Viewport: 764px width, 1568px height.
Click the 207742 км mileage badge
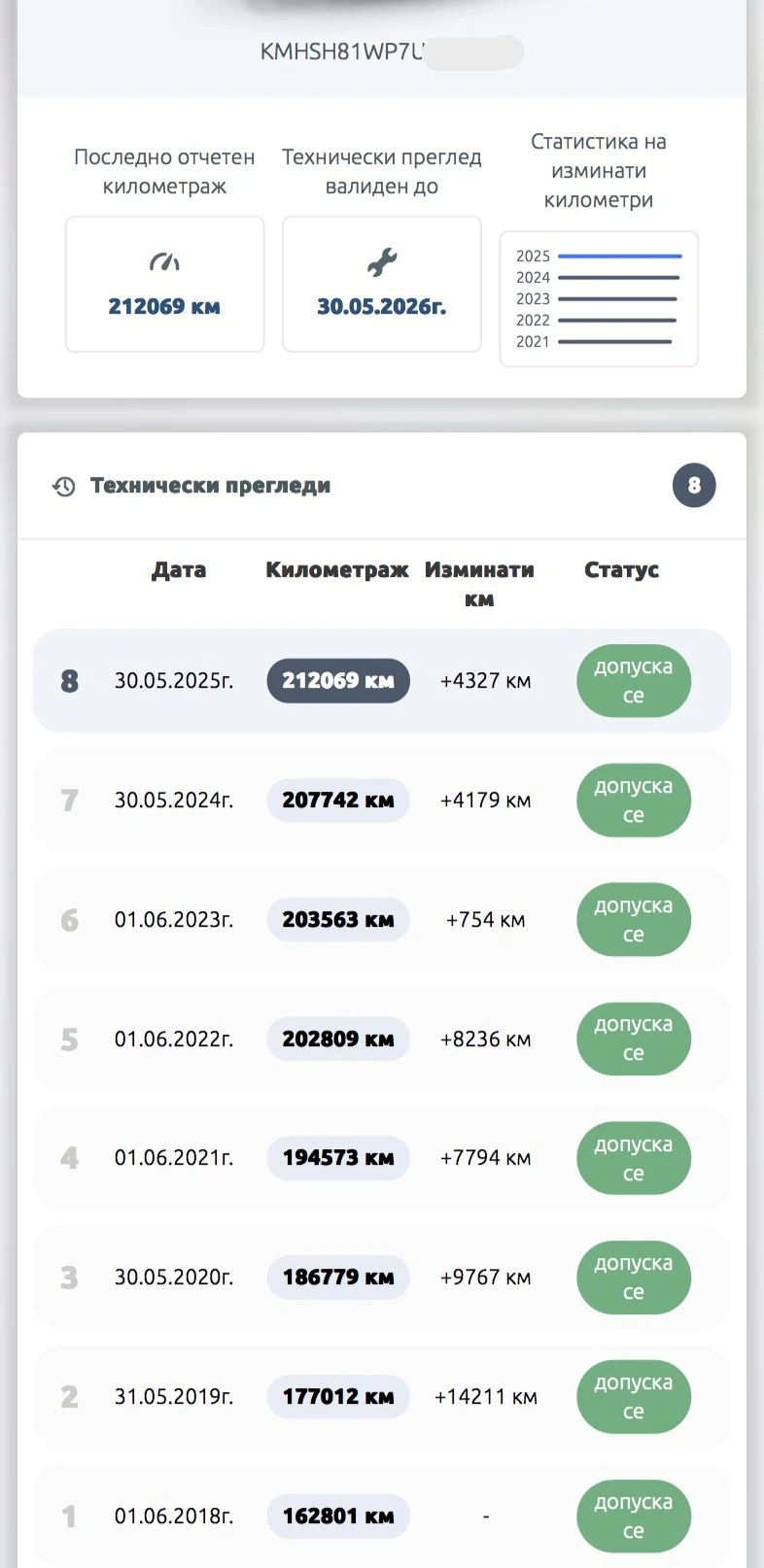coord(338,801)
